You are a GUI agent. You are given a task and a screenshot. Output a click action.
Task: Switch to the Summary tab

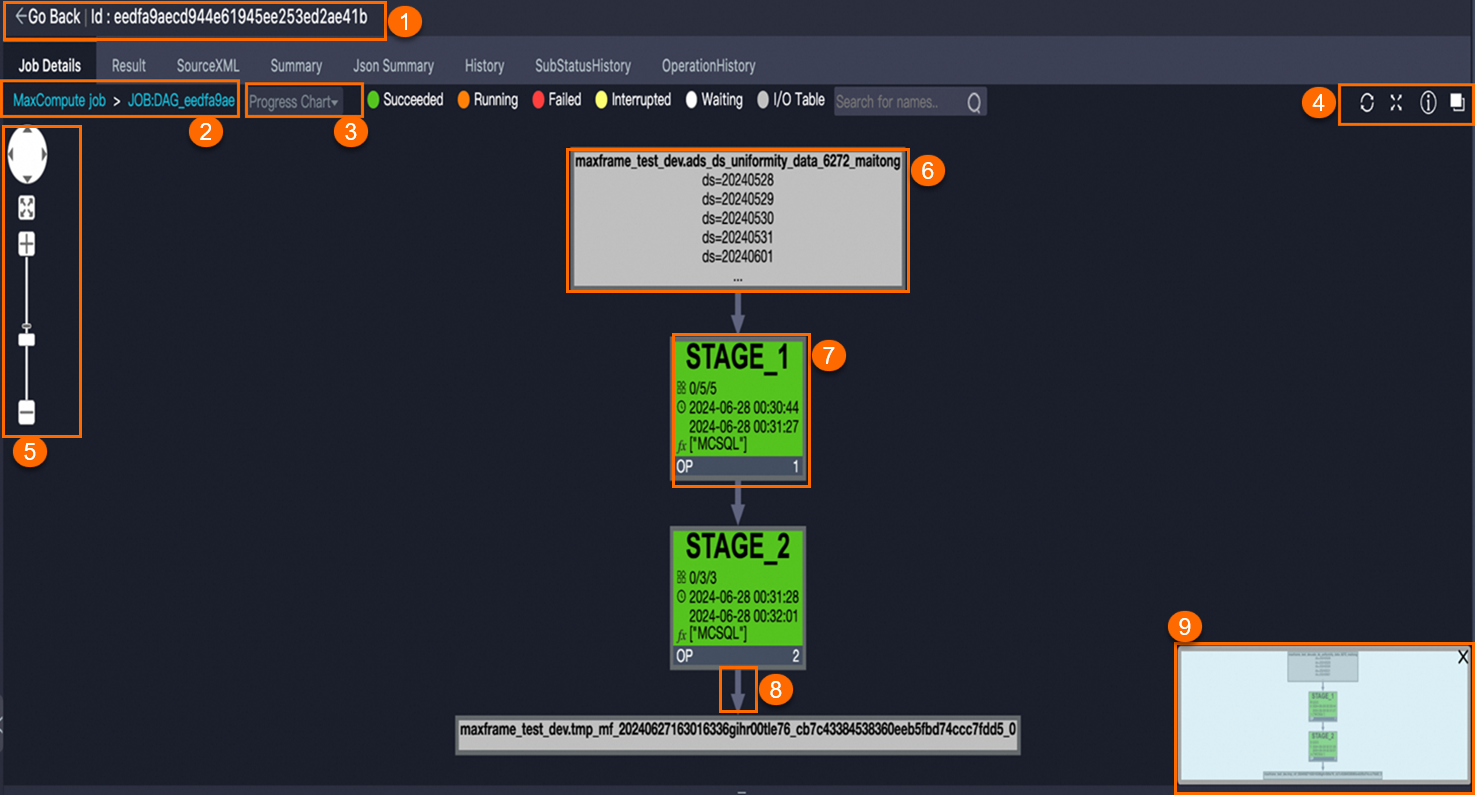pyautogui.click(x=296, y=66)
